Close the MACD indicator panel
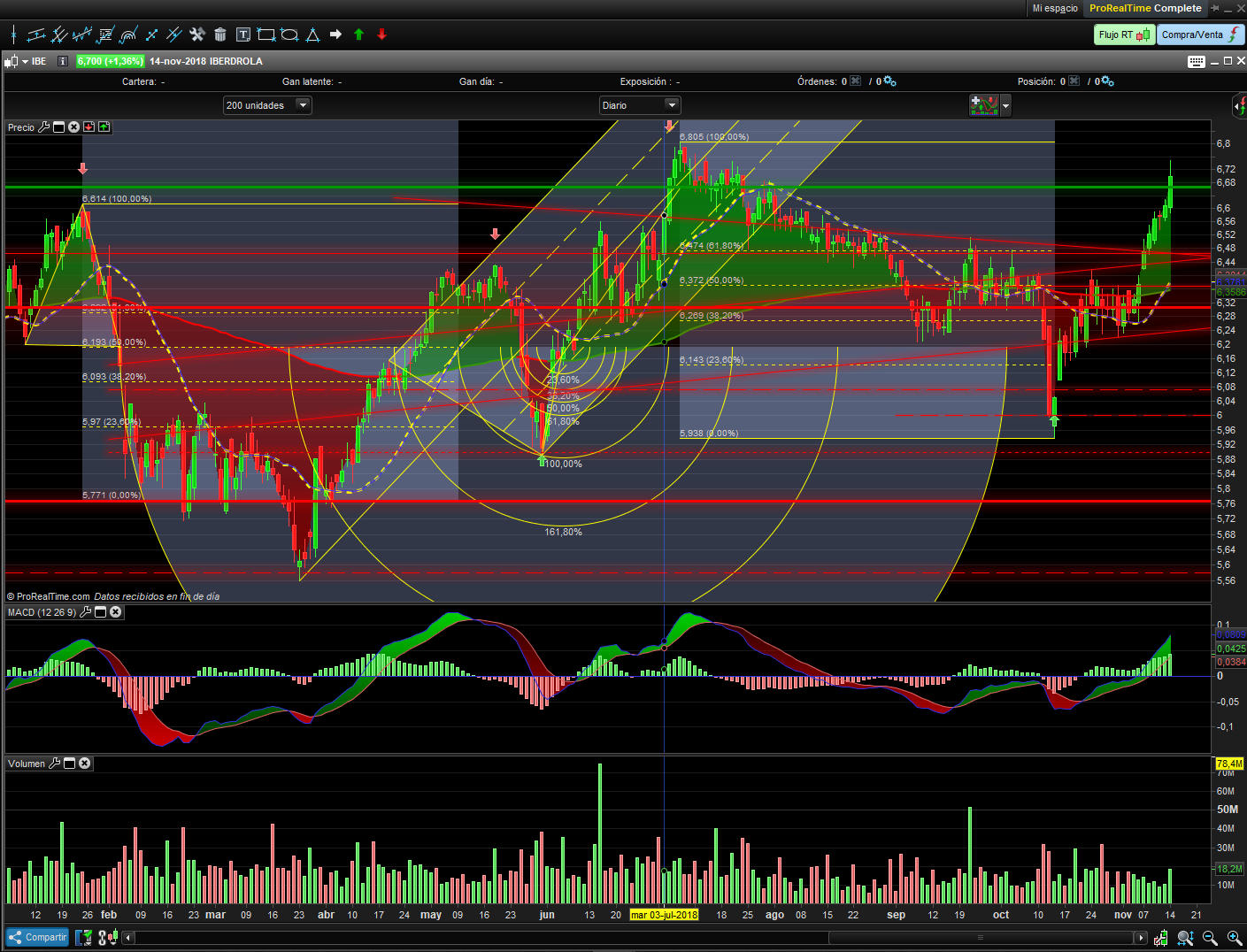Viewport: 1247px width, 952px height. (116, 612)
